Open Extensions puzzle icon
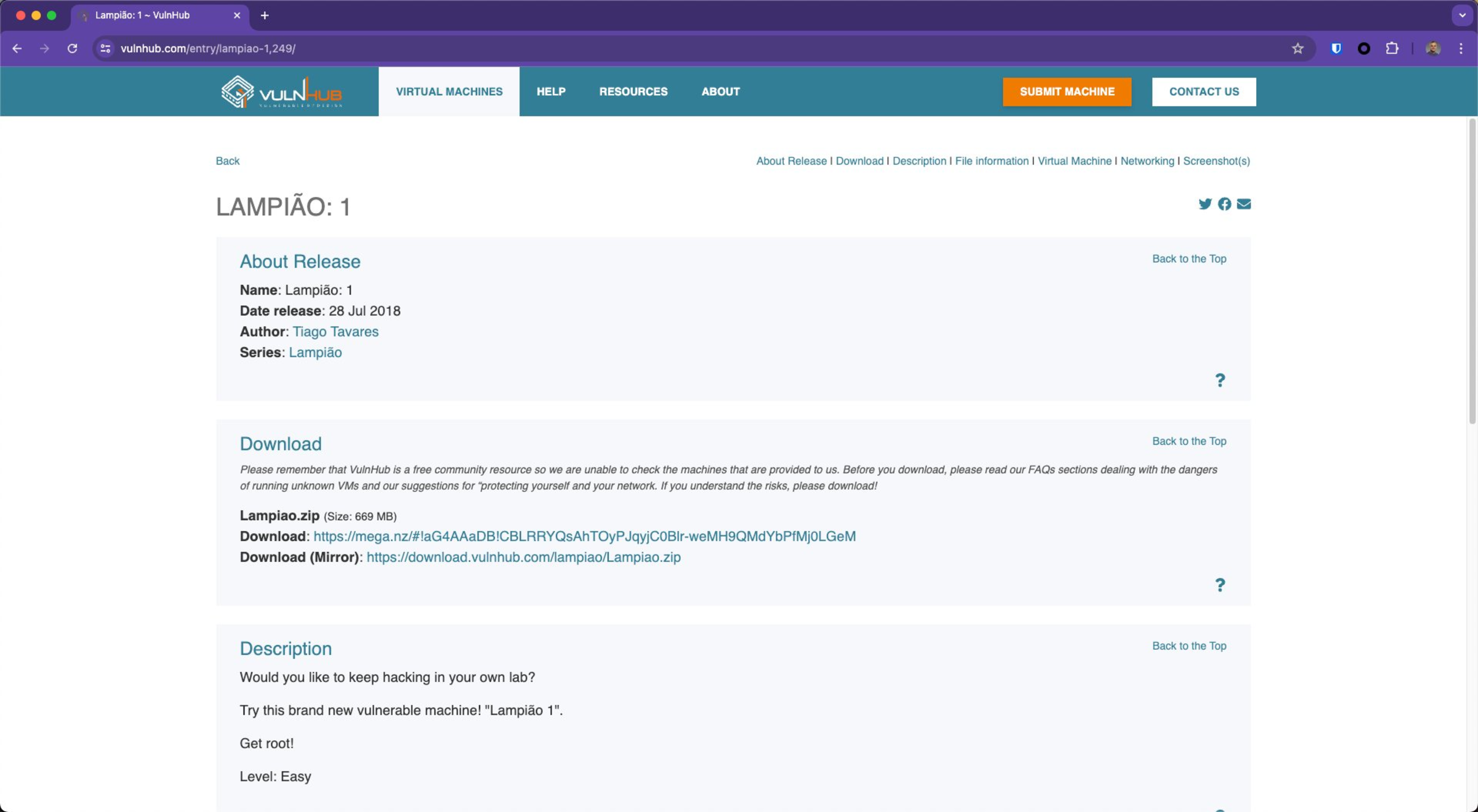 1392,49
